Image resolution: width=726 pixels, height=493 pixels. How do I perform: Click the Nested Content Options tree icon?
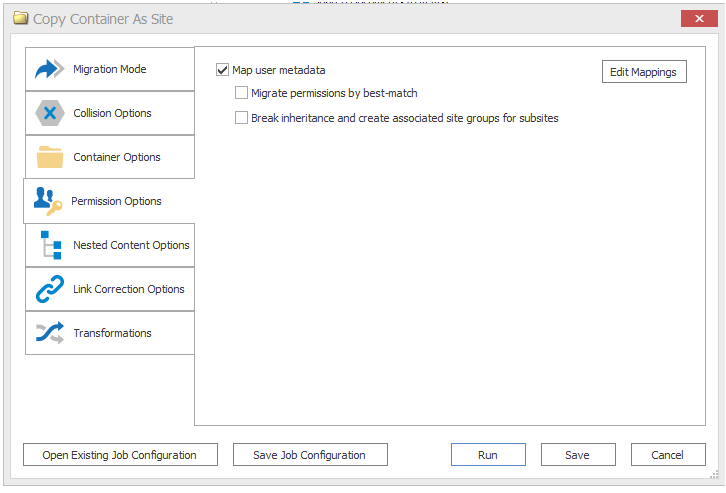tap(49, 245)
